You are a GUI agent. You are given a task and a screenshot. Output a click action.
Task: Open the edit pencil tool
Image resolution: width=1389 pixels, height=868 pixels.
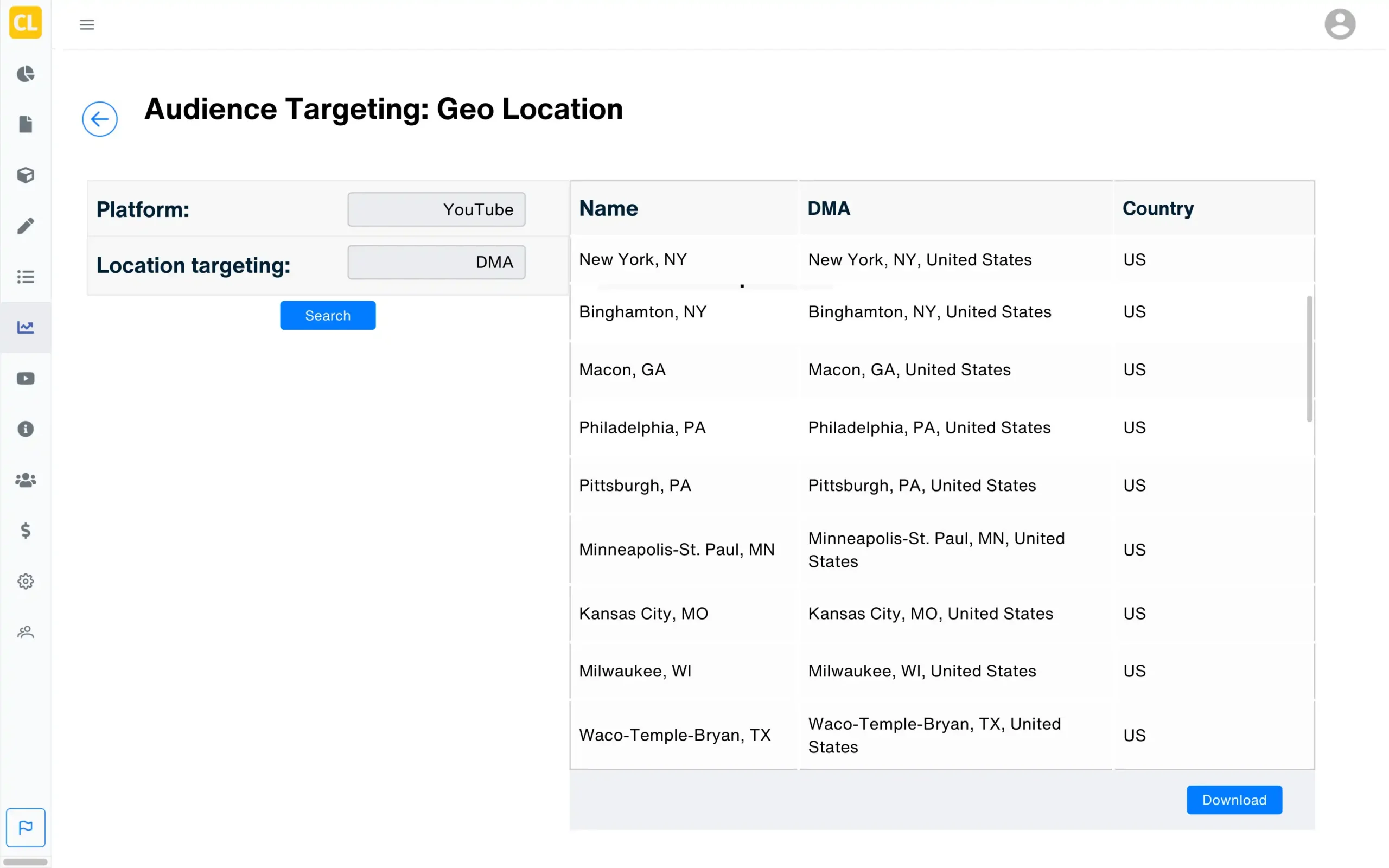(x=26, y=226)
